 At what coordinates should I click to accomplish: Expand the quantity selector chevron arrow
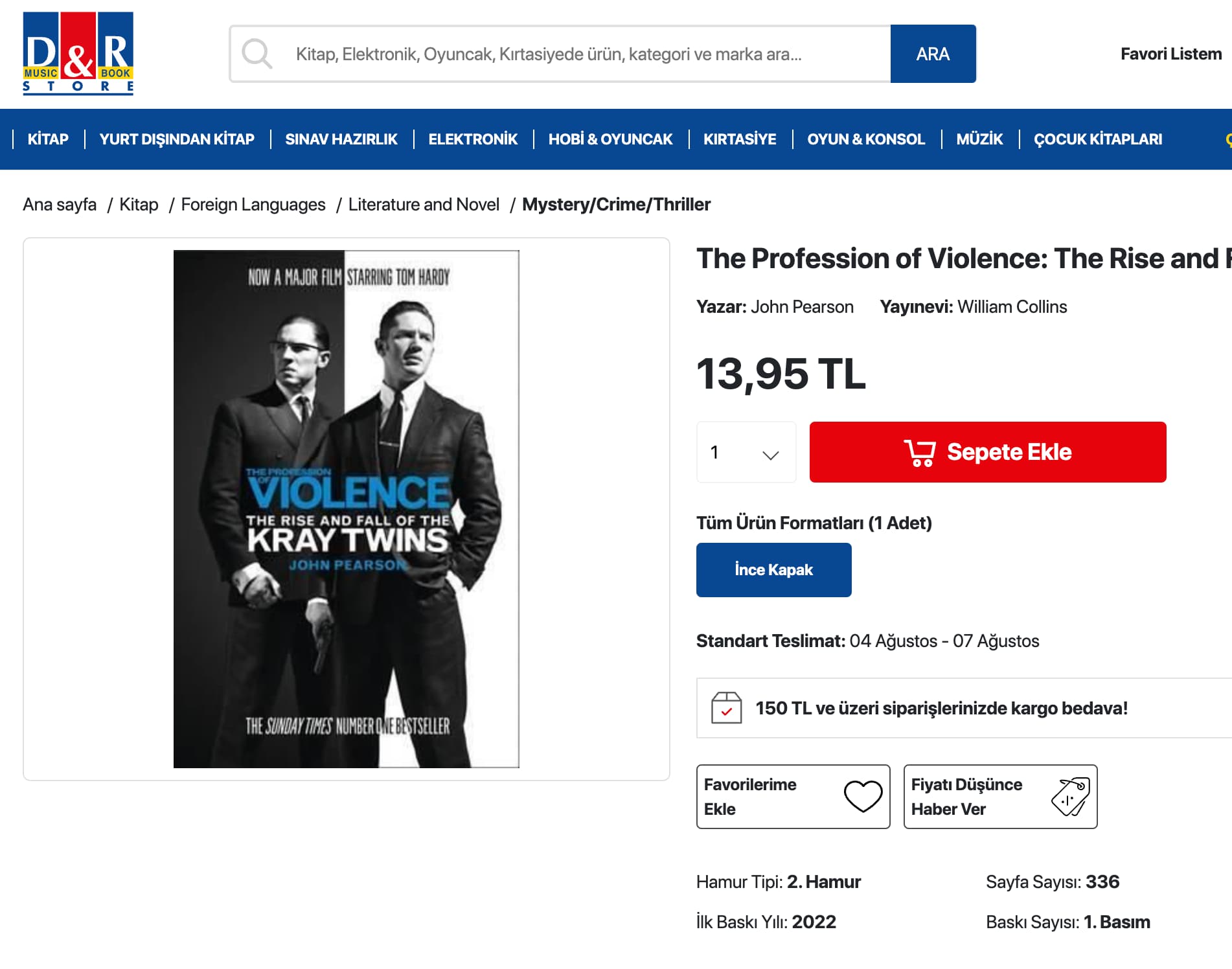coord(770,455)
